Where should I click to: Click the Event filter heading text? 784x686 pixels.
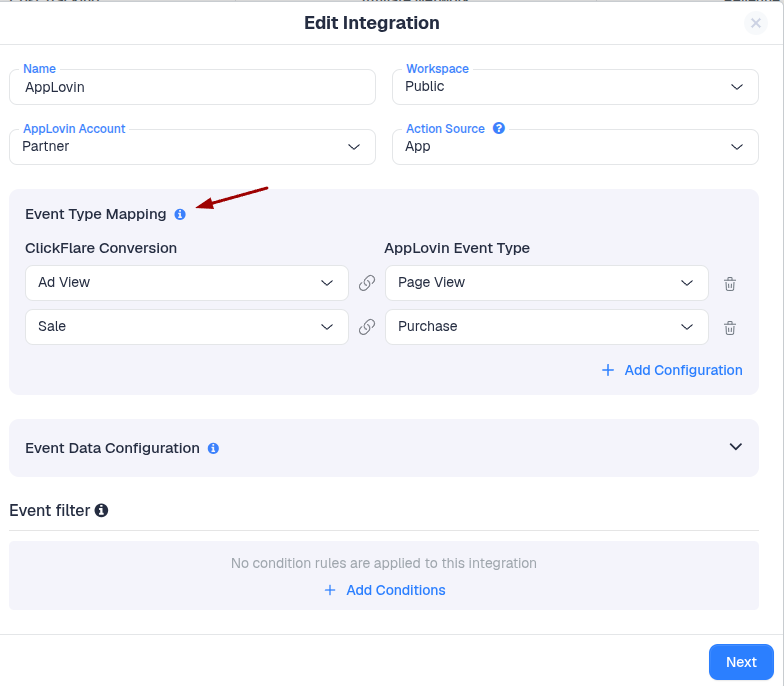pos(50,510)
